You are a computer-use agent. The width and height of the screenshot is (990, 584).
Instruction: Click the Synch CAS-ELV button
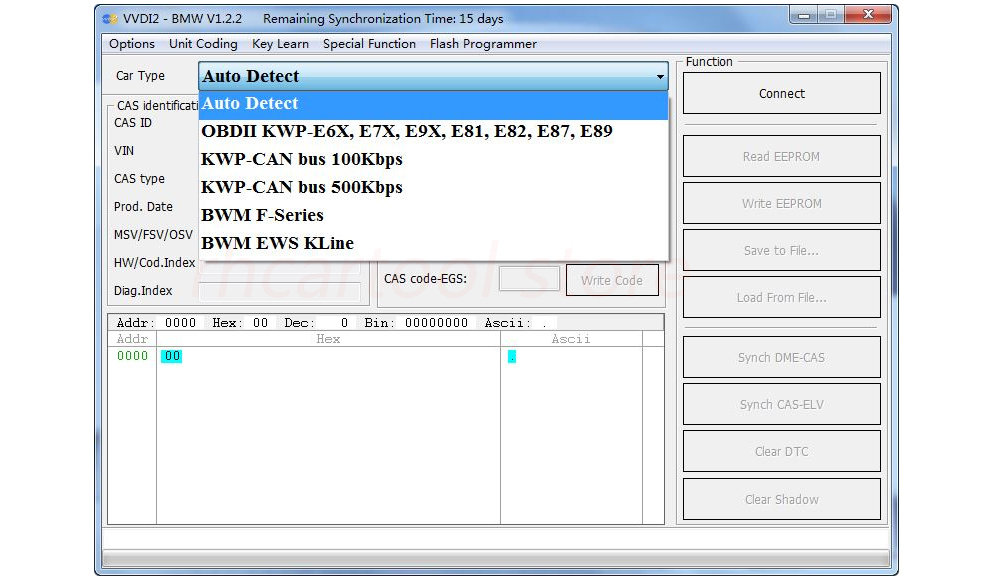tap(782, 405)
